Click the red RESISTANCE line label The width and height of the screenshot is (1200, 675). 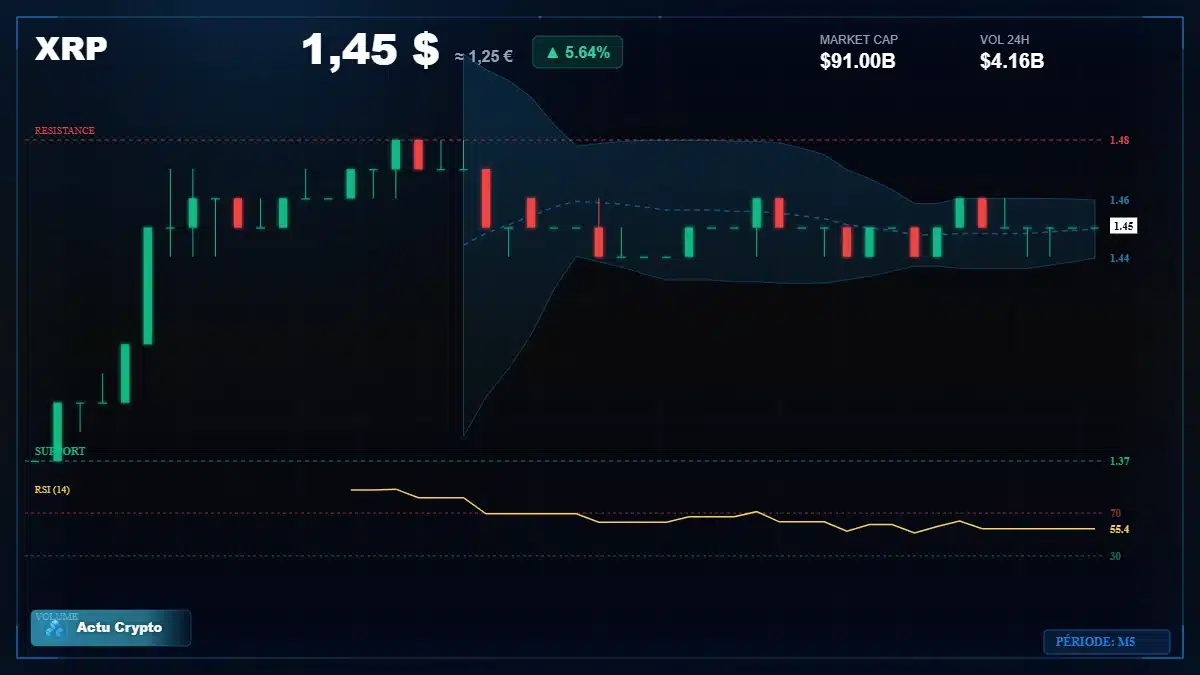(x=65, y=131)
